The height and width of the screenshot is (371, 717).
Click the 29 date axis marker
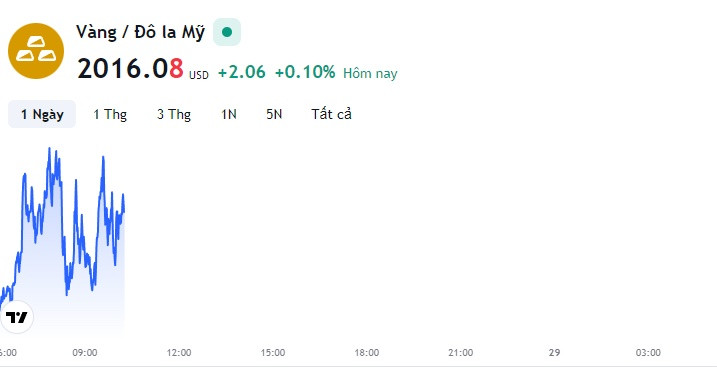click(554, 353)
